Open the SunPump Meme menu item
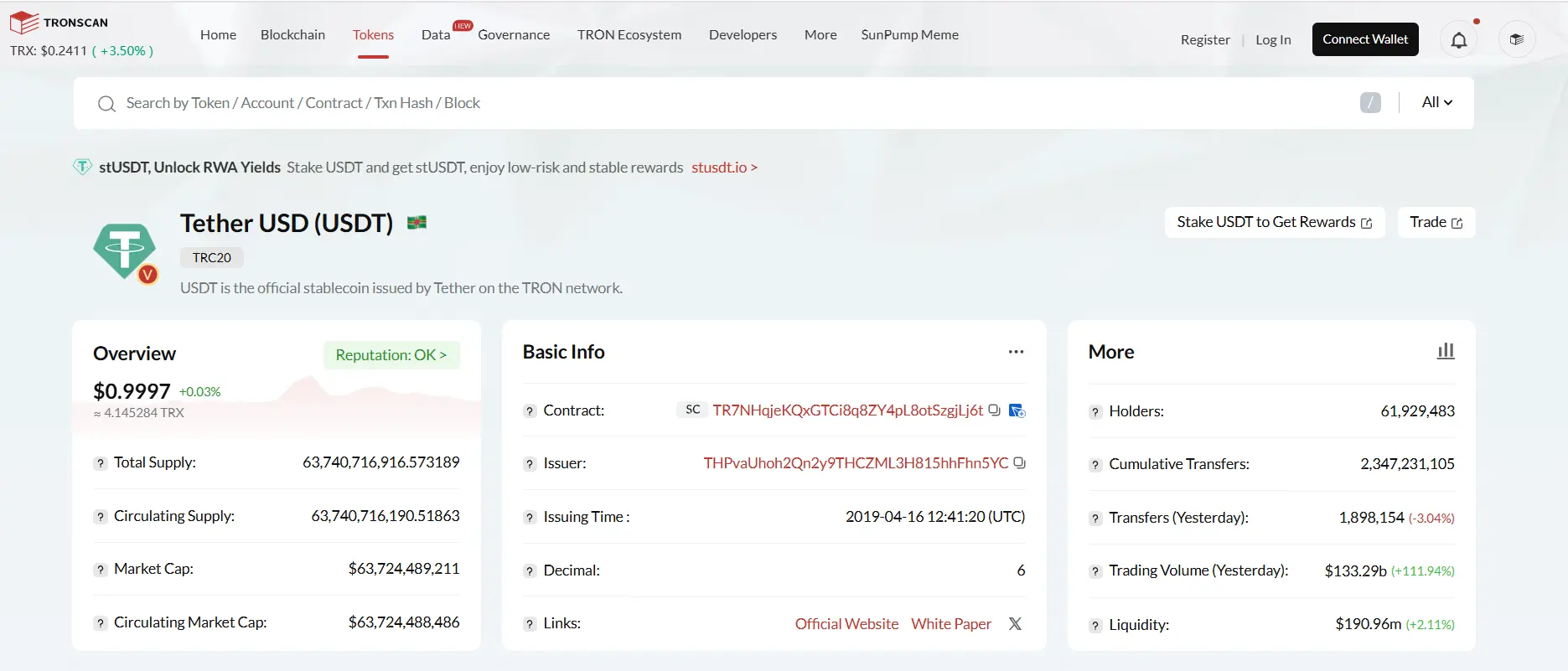This screenshot has width=1568, height=671. click(910, 34)
